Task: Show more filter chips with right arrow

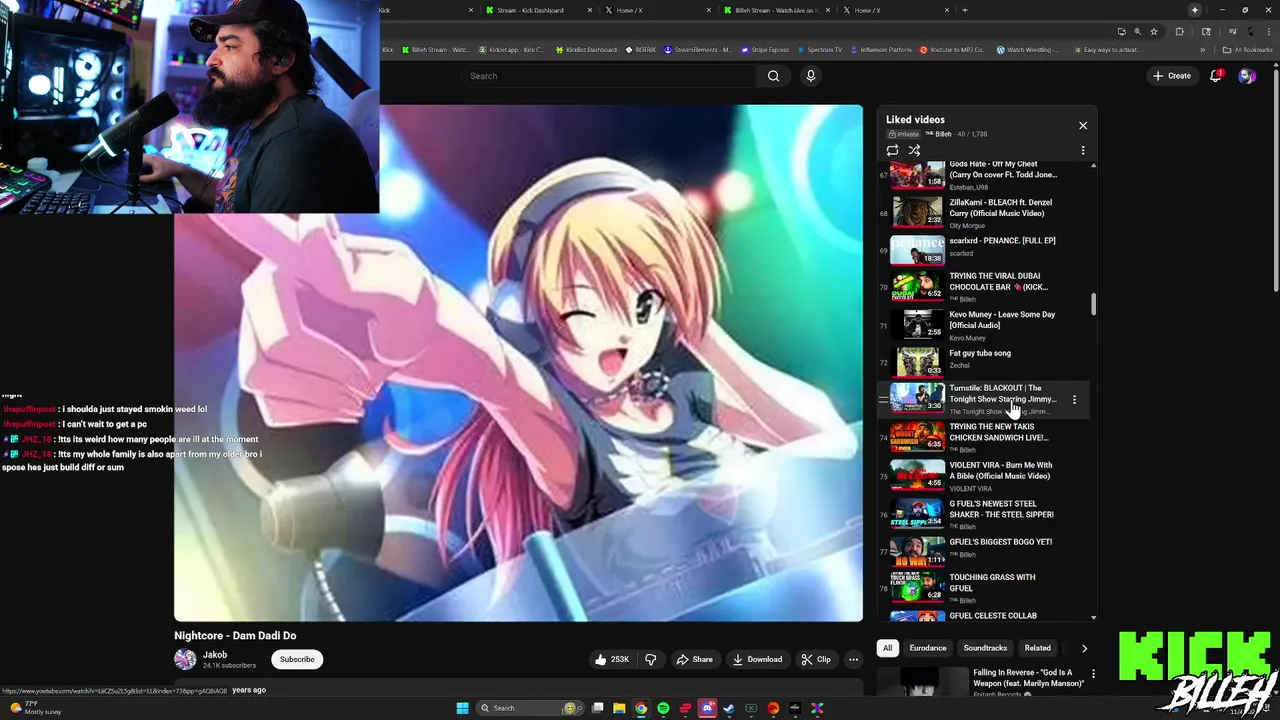Action: pyautogui.click(x=1084, y=648)
